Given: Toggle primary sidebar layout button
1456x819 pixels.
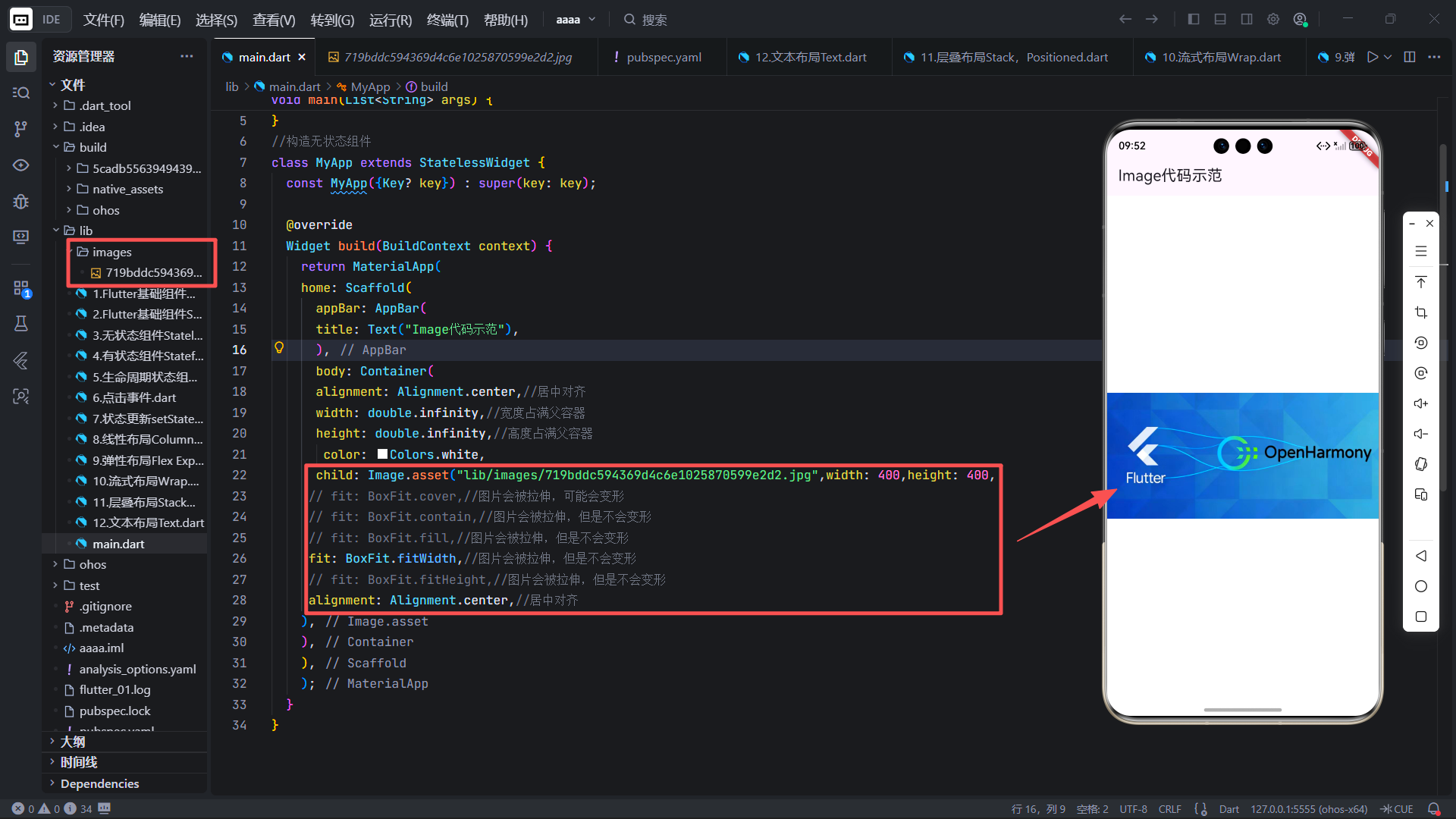Looking at the screenshot, I should (x=1193, y=19).
